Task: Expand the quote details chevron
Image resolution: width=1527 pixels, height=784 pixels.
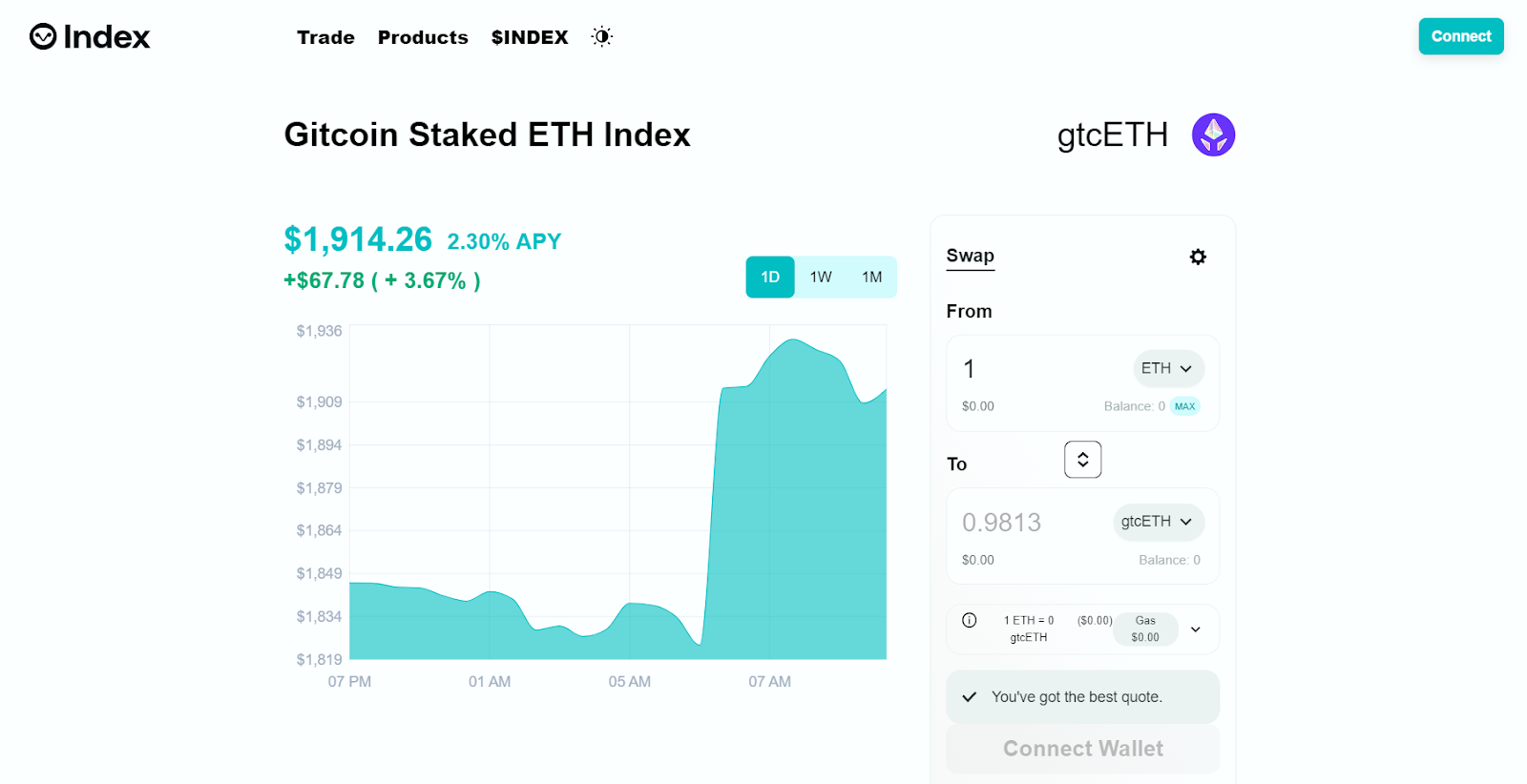Action: (1195, 629)
